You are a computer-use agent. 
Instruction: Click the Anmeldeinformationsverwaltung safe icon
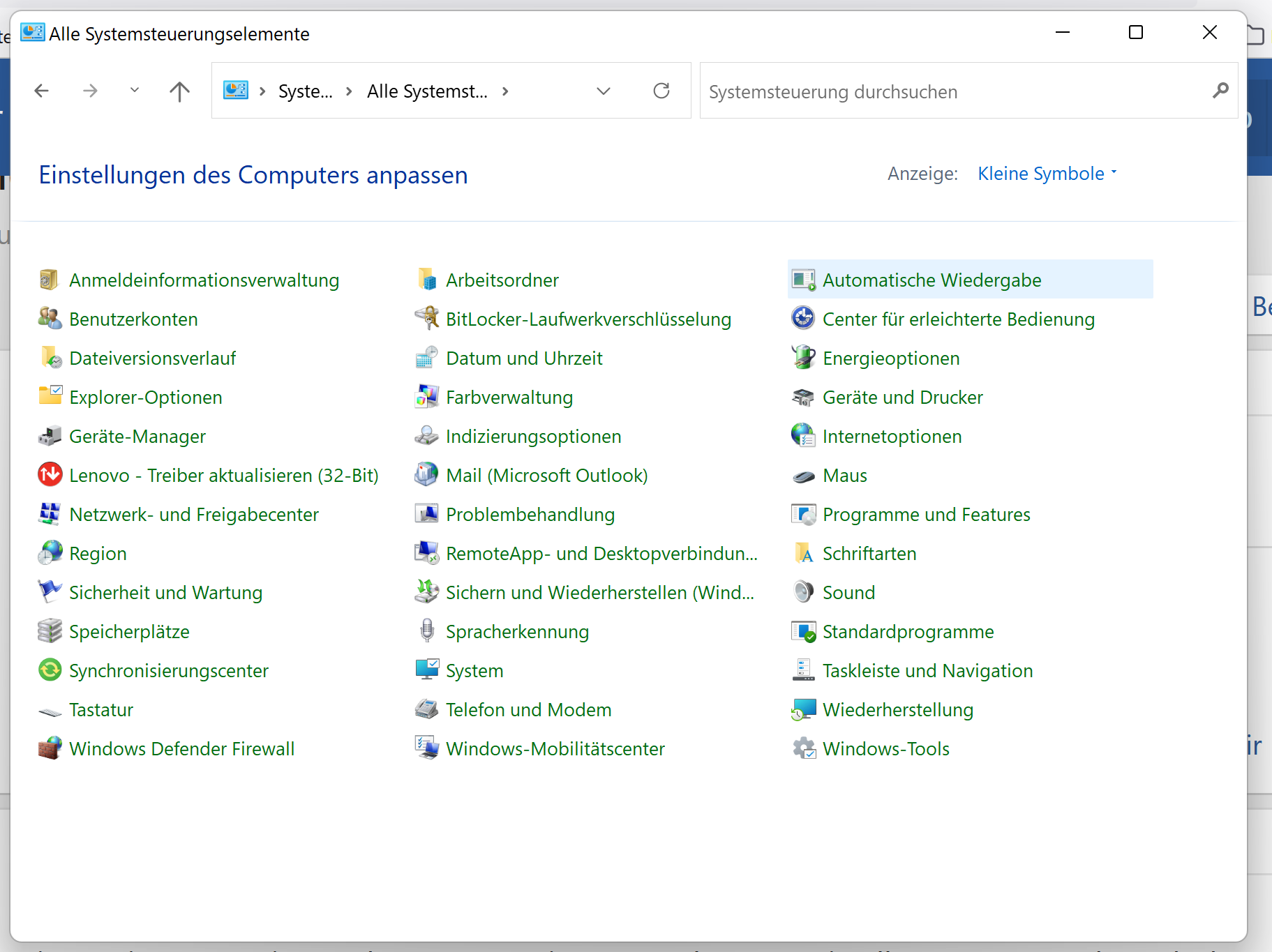click(50, 280)
